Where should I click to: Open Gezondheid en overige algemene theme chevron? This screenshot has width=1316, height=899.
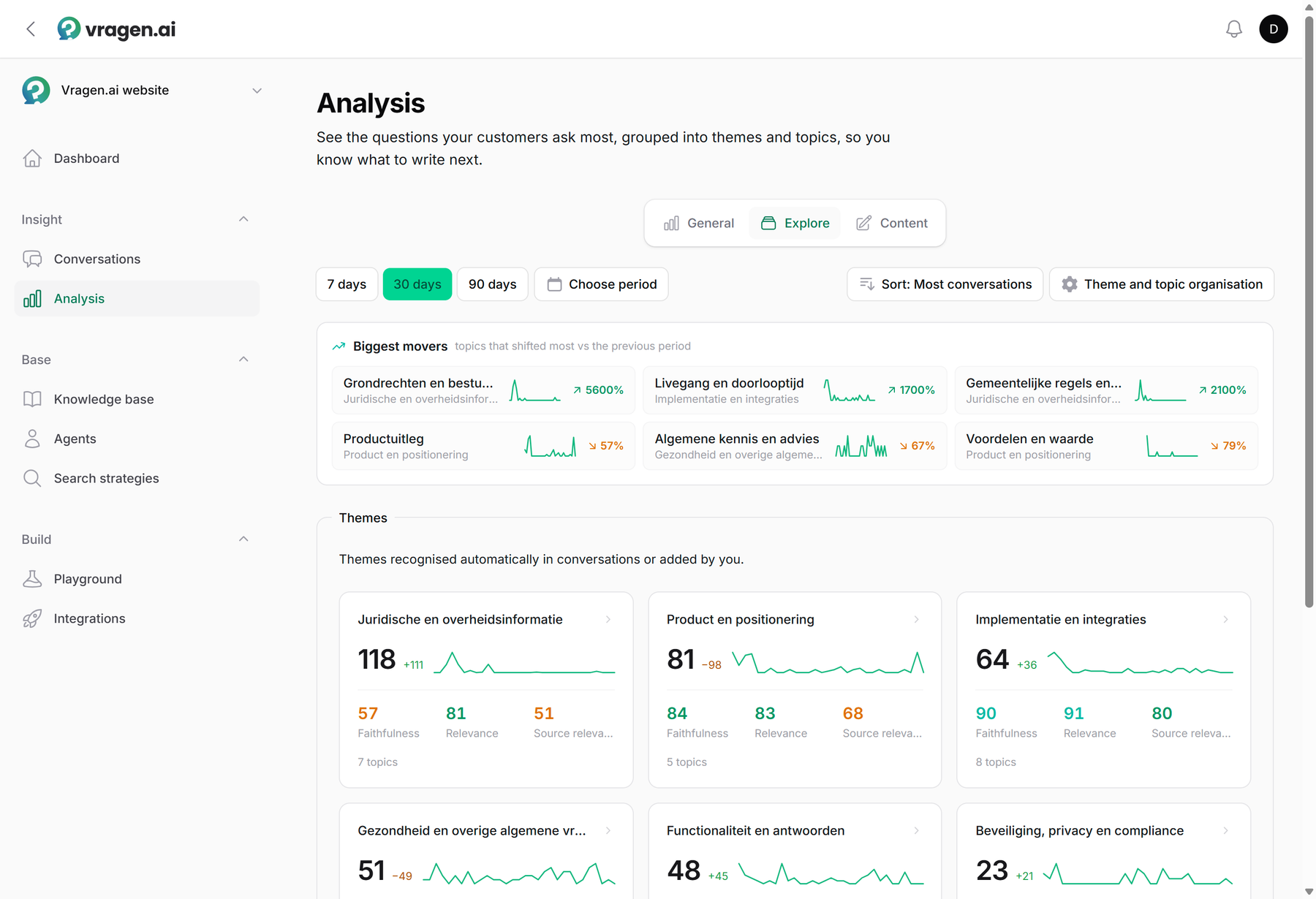click(608, 831)
